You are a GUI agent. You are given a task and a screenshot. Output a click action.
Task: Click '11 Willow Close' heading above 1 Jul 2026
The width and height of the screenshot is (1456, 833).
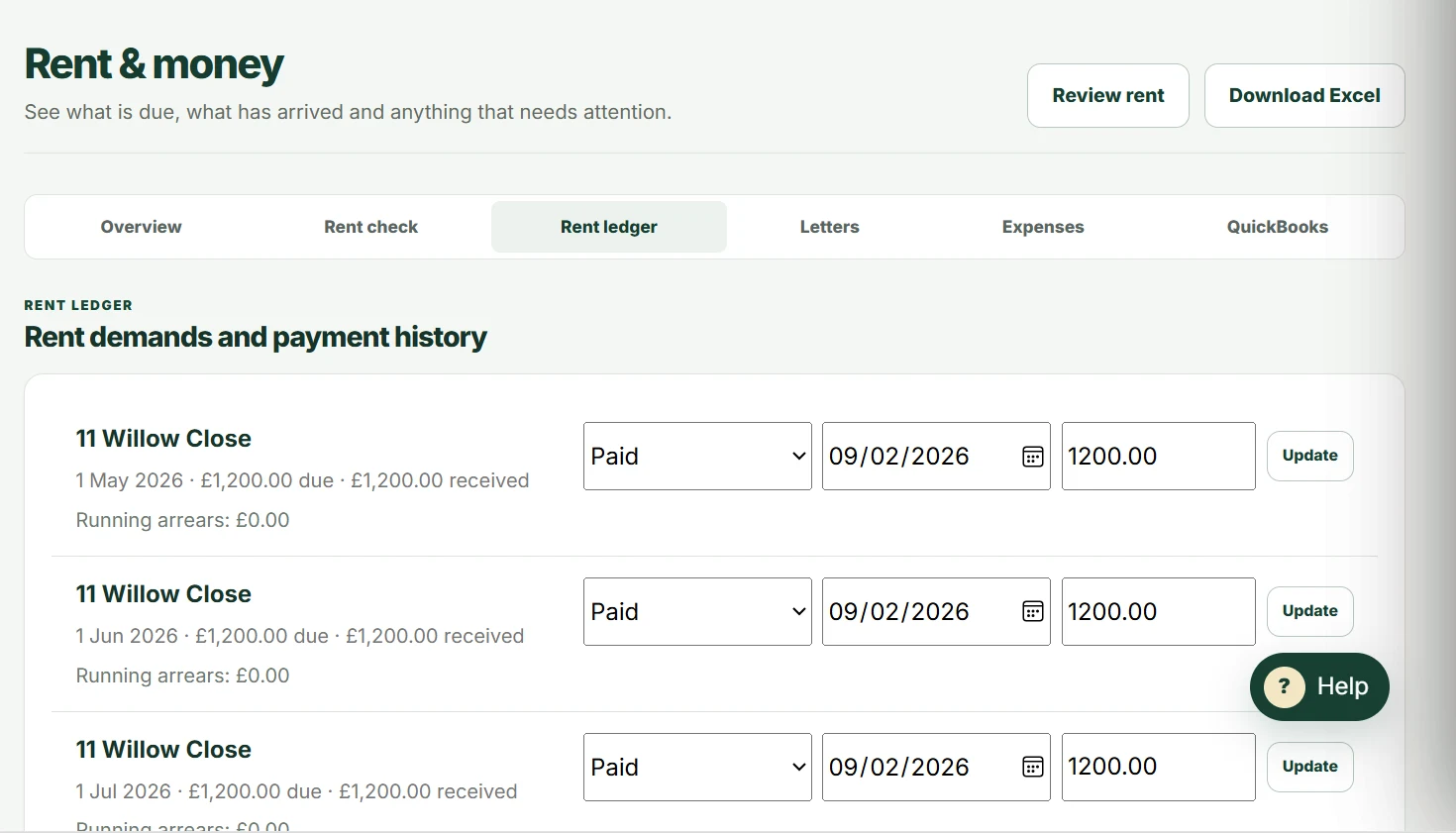click(x=163, y=750)
